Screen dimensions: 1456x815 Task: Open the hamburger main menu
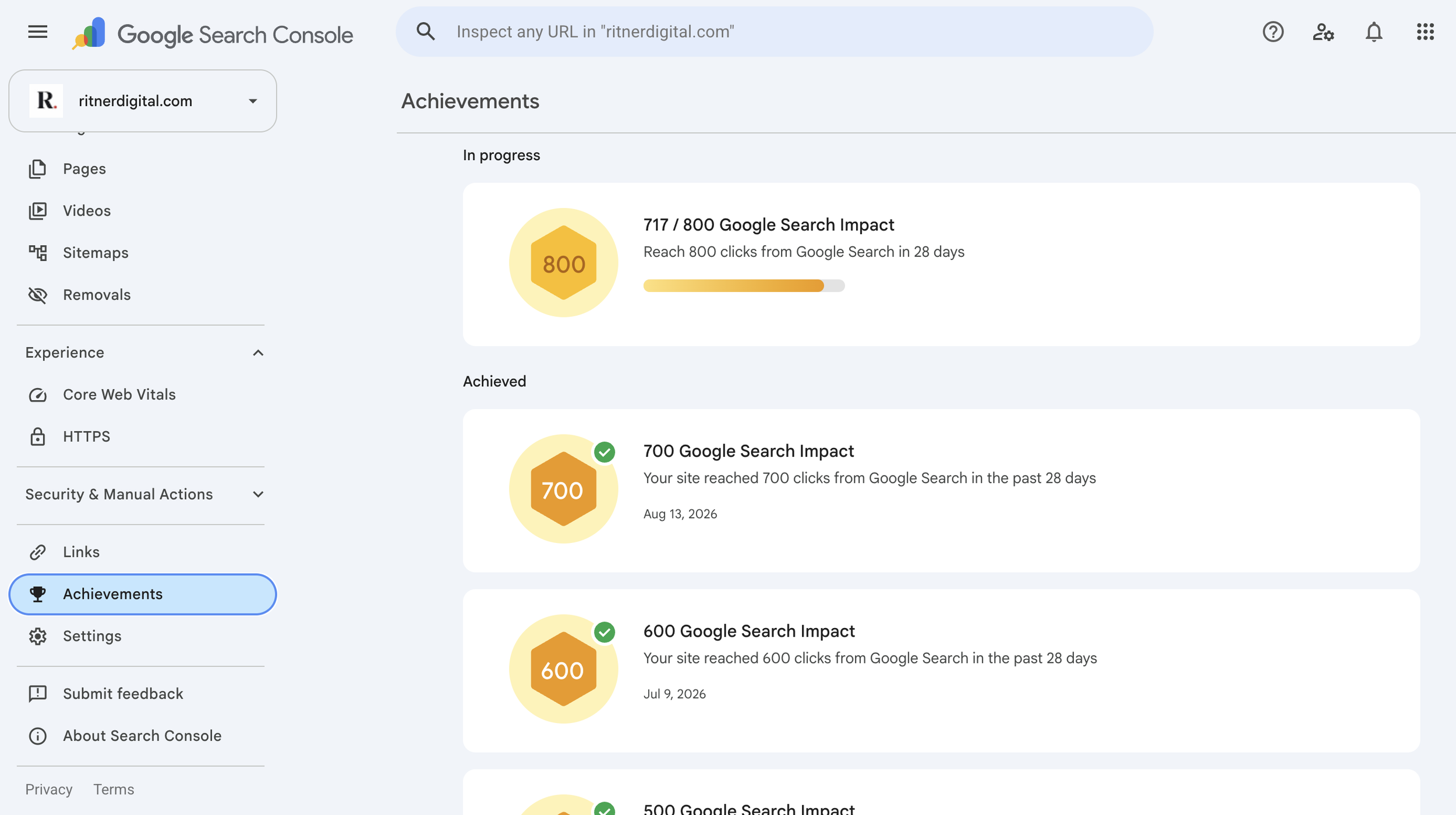38,31
